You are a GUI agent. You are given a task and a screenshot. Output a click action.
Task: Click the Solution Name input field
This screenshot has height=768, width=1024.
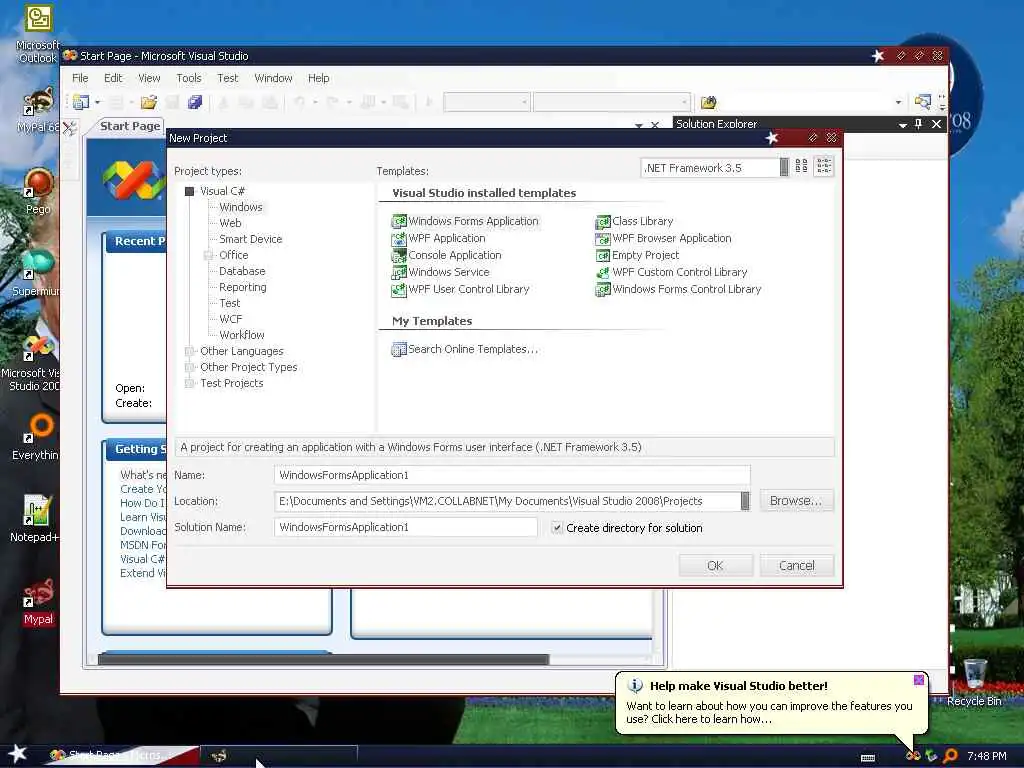(x=406, y=527)
